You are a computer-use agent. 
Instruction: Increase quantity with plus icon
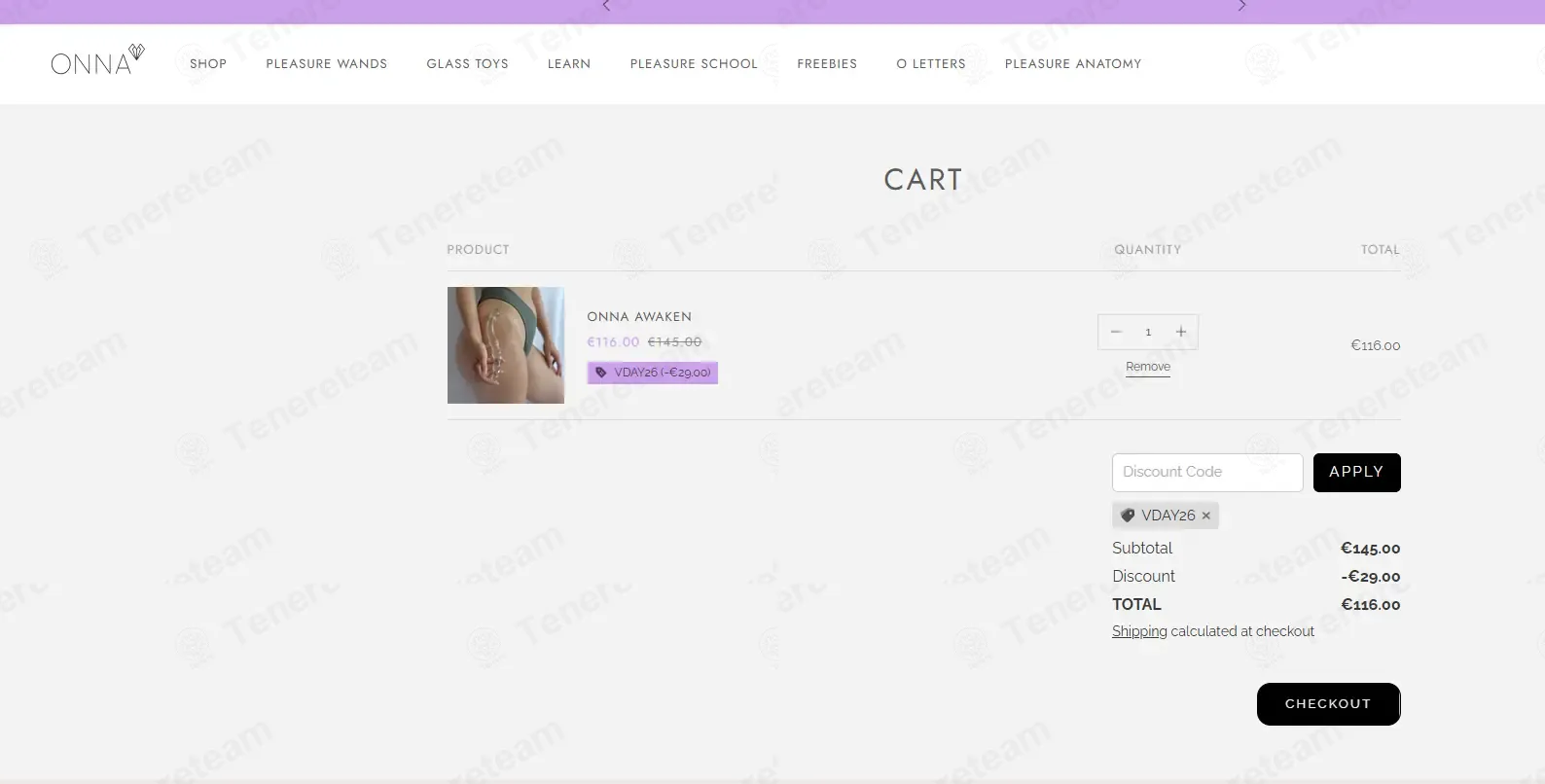1181,332
